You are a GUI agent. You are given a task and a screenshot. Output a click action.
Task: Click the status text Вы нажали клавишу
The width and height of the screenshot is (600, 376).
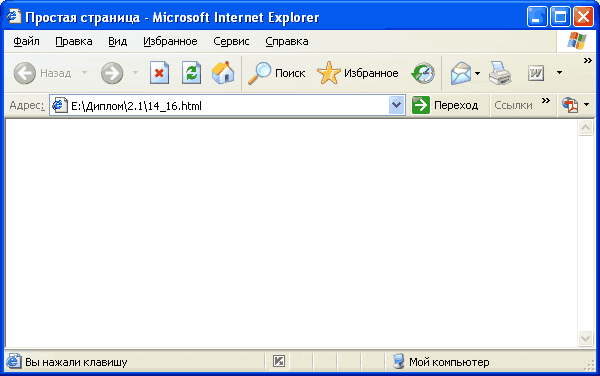coord(76,362)
